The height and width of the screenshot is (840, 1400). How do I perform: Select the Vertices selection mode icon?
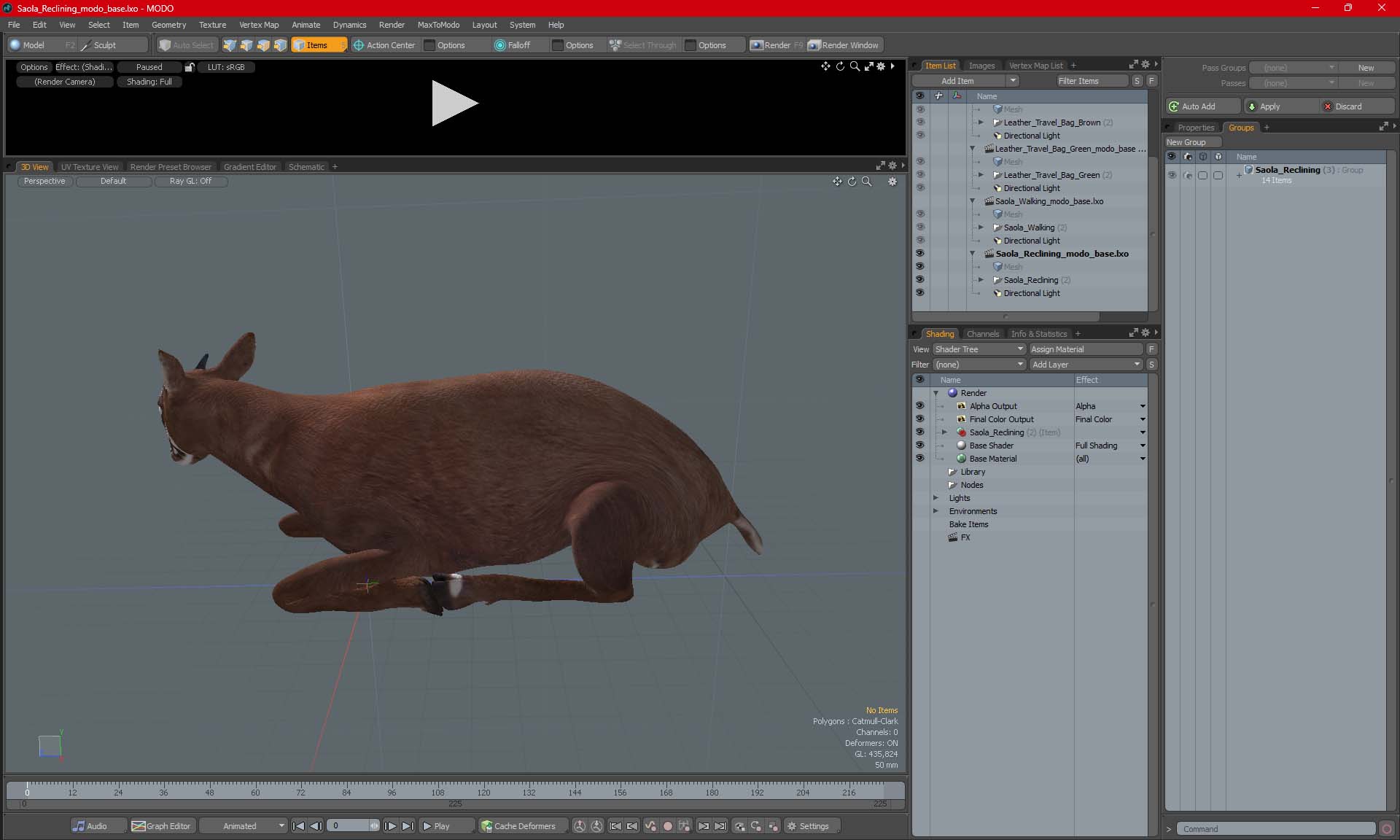(230, 45)
